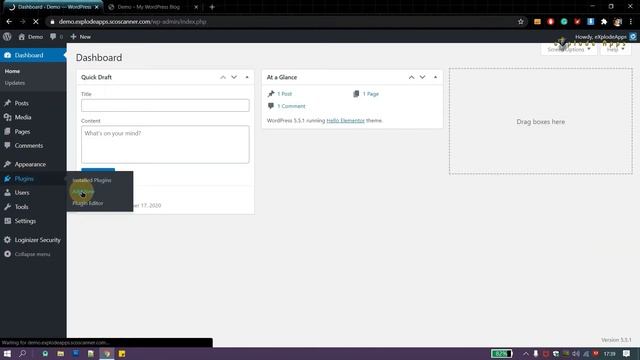Screen dimensions: 640x360
Task: Move At a Glance box down
Action: (x=422, y=77)
